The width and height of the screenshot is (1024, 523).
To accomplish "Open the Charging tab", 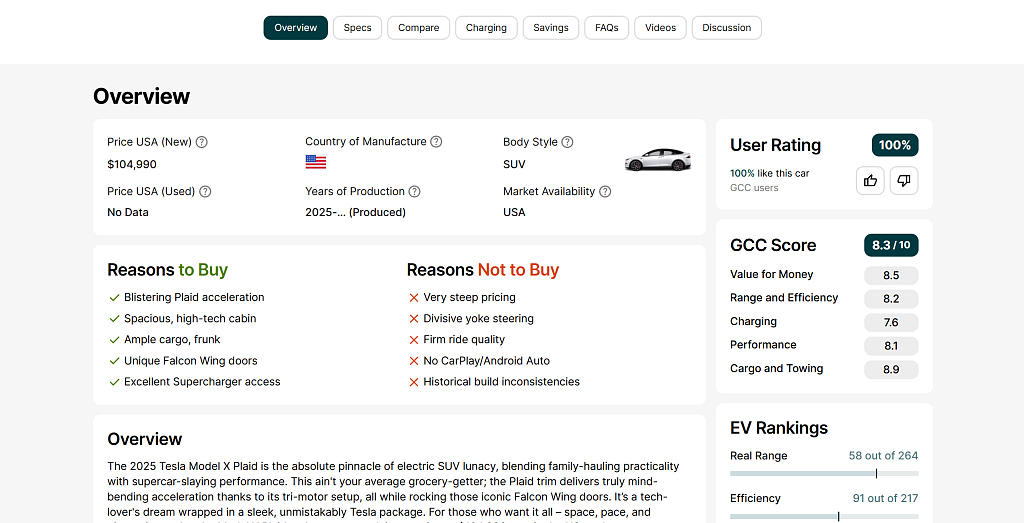I will [x=486, y=27].
